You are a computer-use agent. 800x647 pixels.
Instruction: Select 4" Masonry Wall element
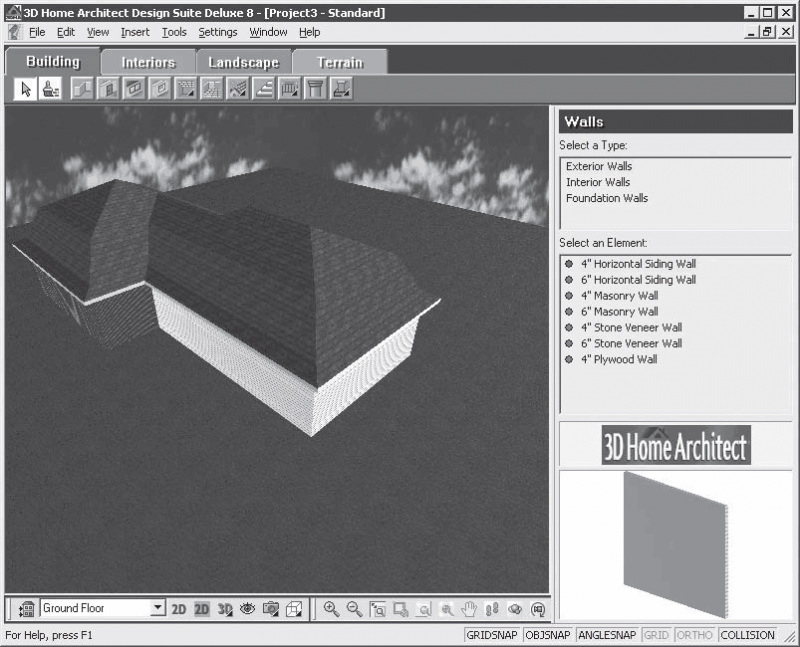point(619,296)
